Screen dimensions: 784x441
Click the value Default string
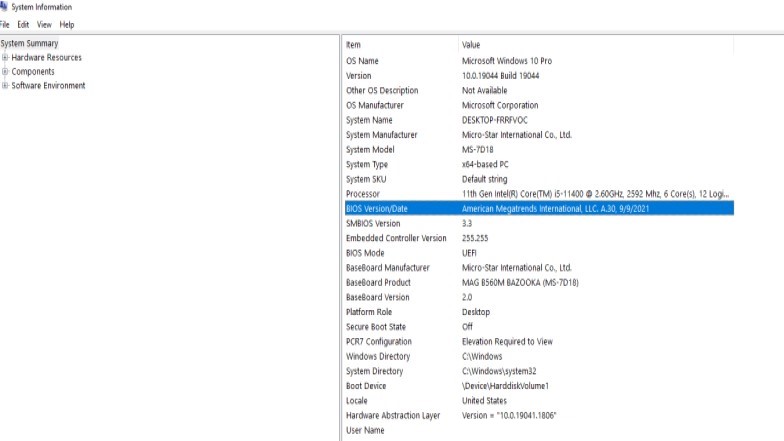click(x=484, y=179)
